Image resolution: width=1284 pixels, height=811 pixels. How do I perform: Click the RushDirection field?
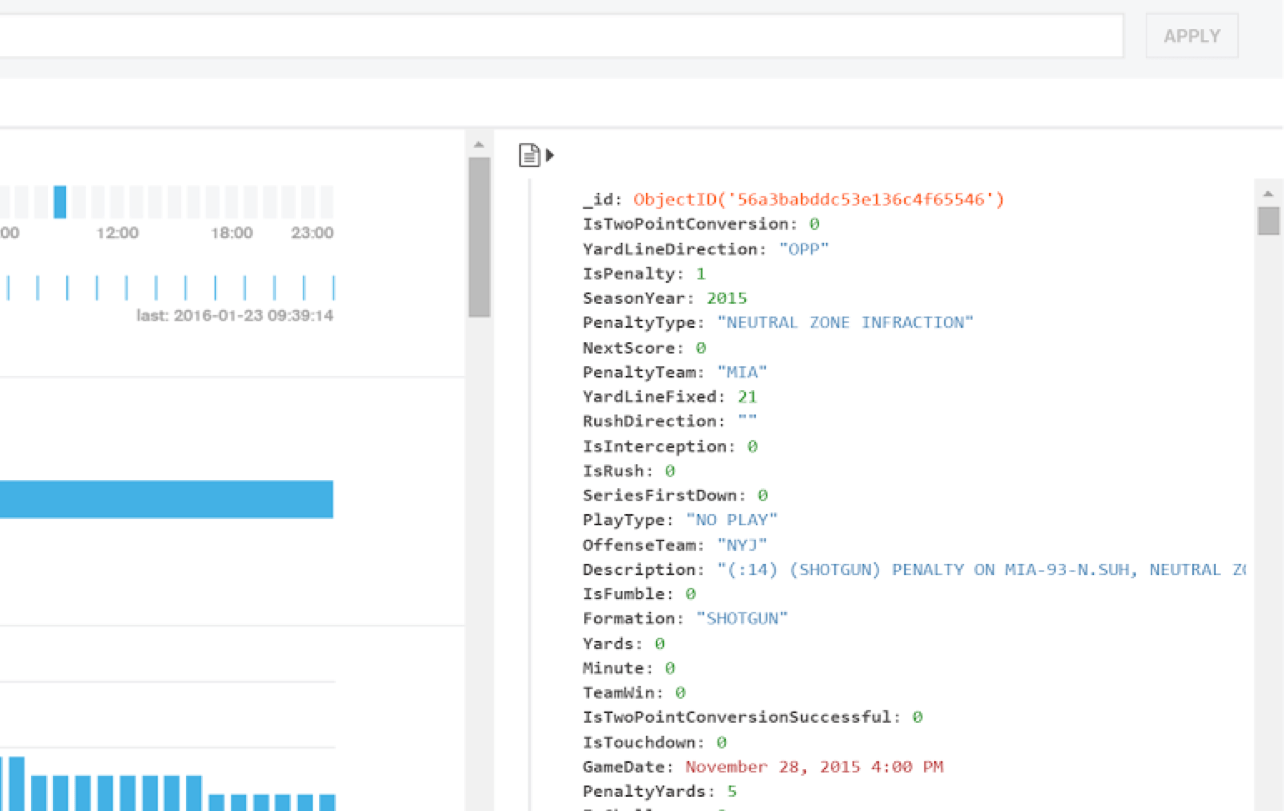coord(670,421)
